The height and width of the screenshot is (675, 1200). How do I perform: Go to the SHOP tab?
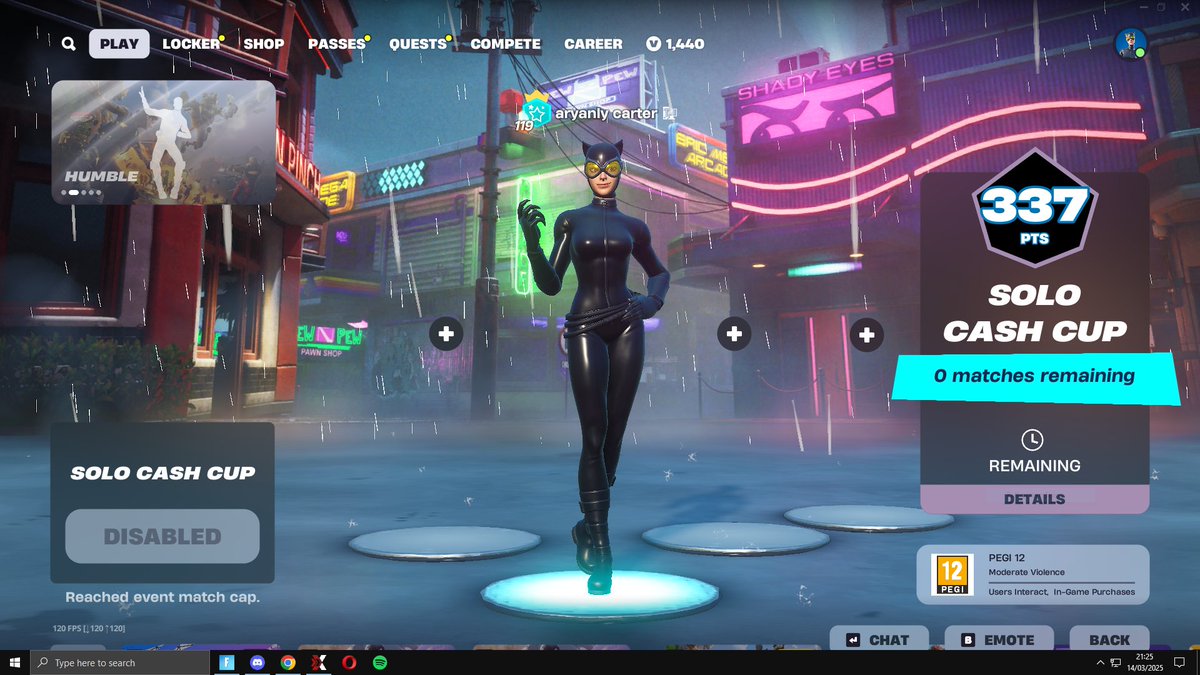coord(264,44)
